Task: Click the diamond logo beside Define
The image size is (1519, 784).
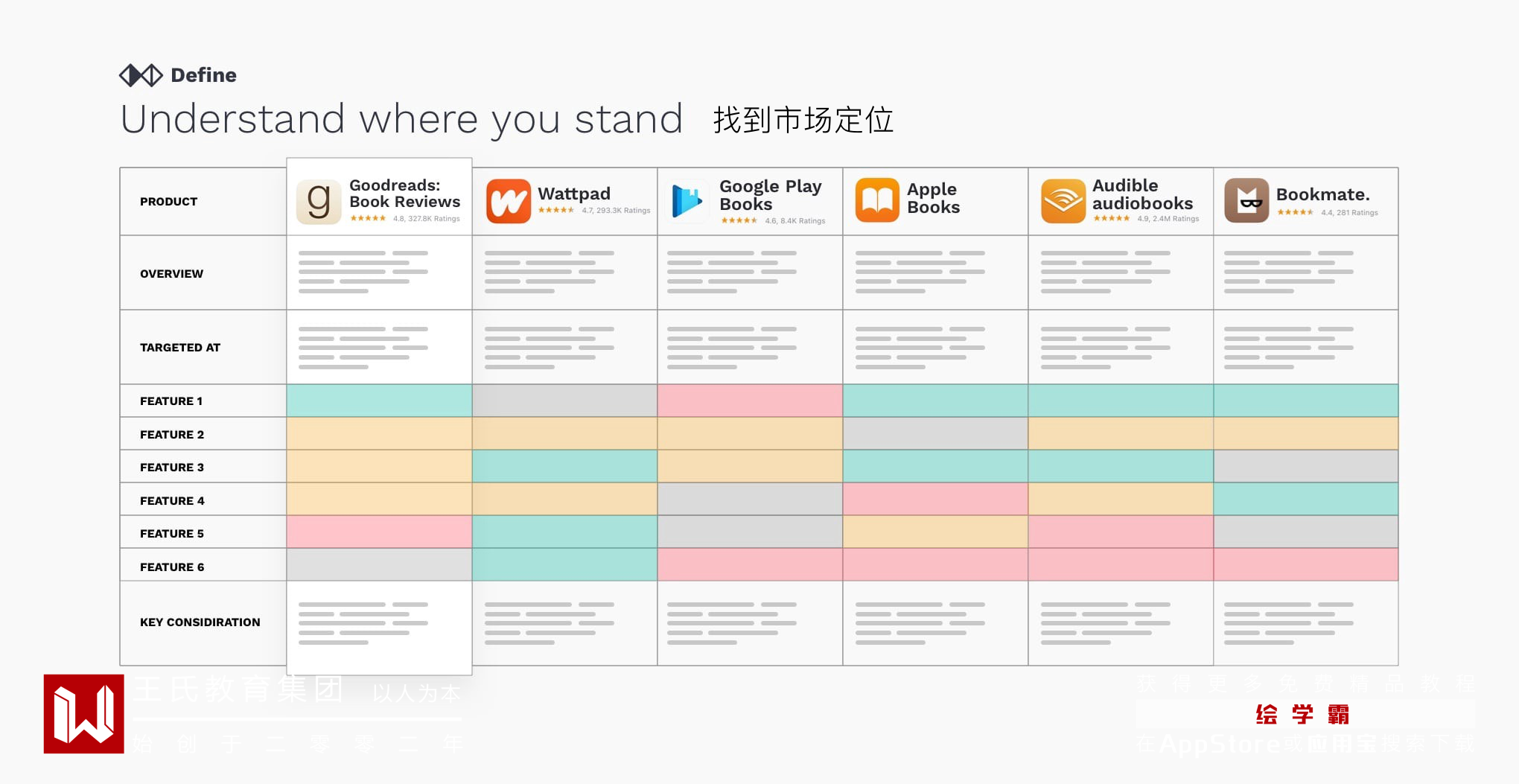Action: [141, 75]
